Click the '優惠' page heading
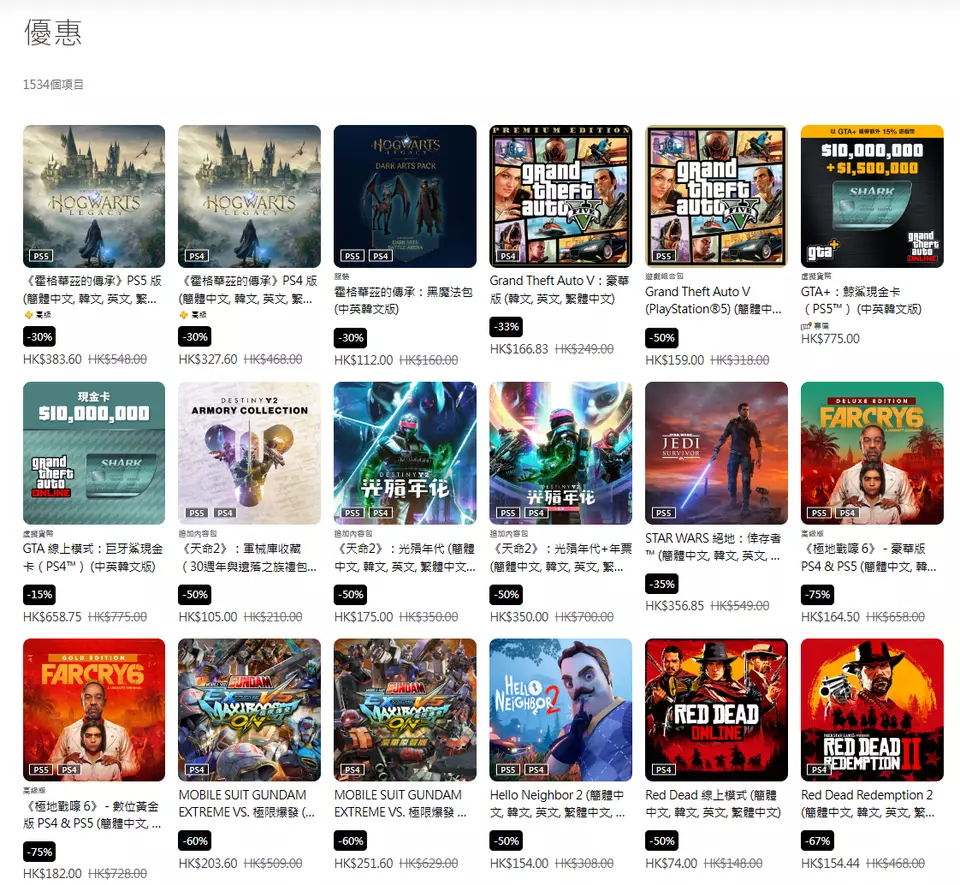 click(x=53, y=32)
